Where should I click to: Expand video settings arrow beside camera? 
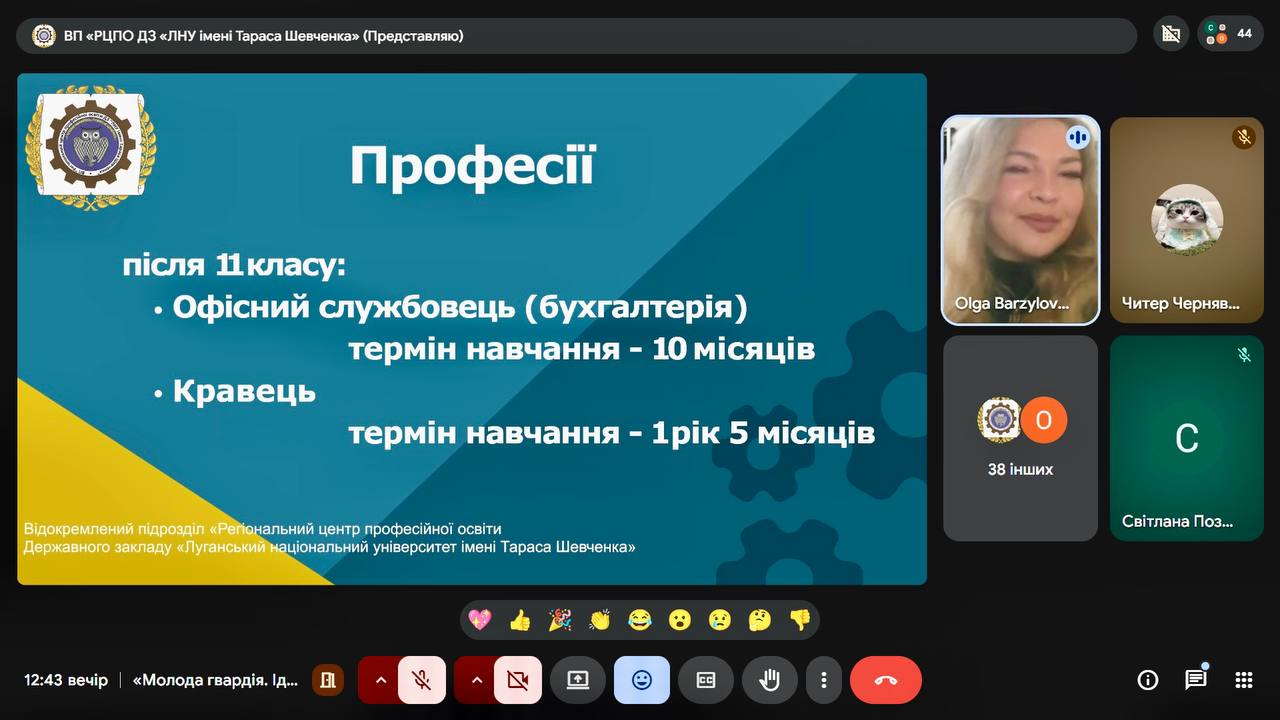(476, 680)
